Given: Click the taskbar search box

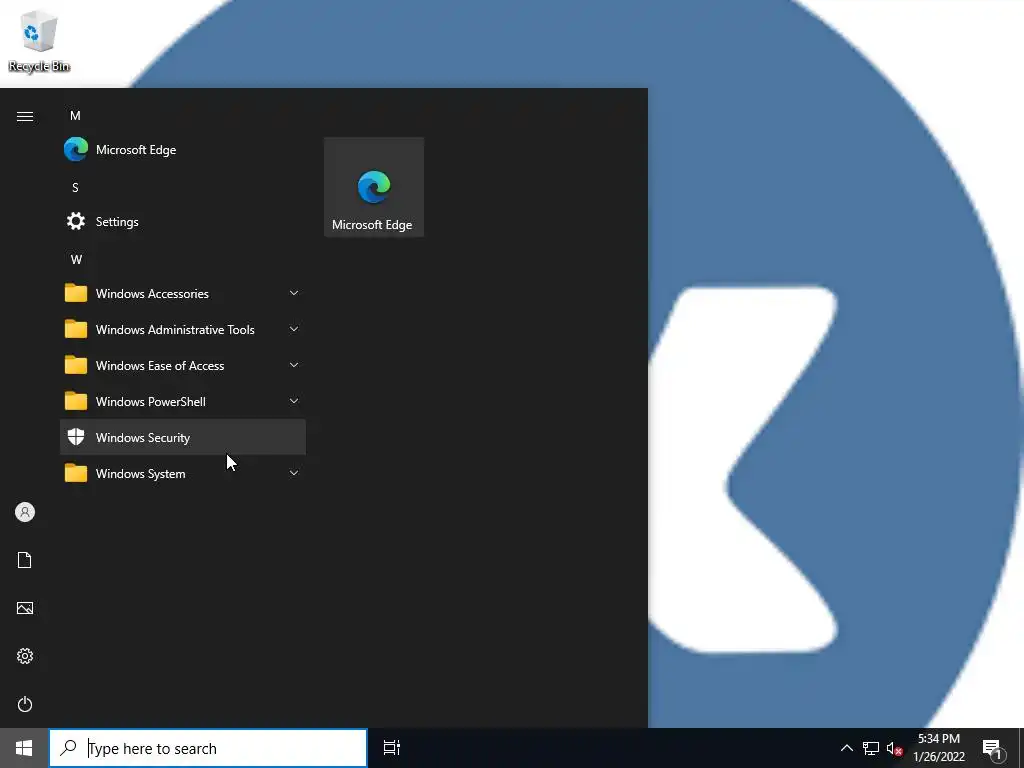Looking at the screenshot, I should tap(208, 748).
